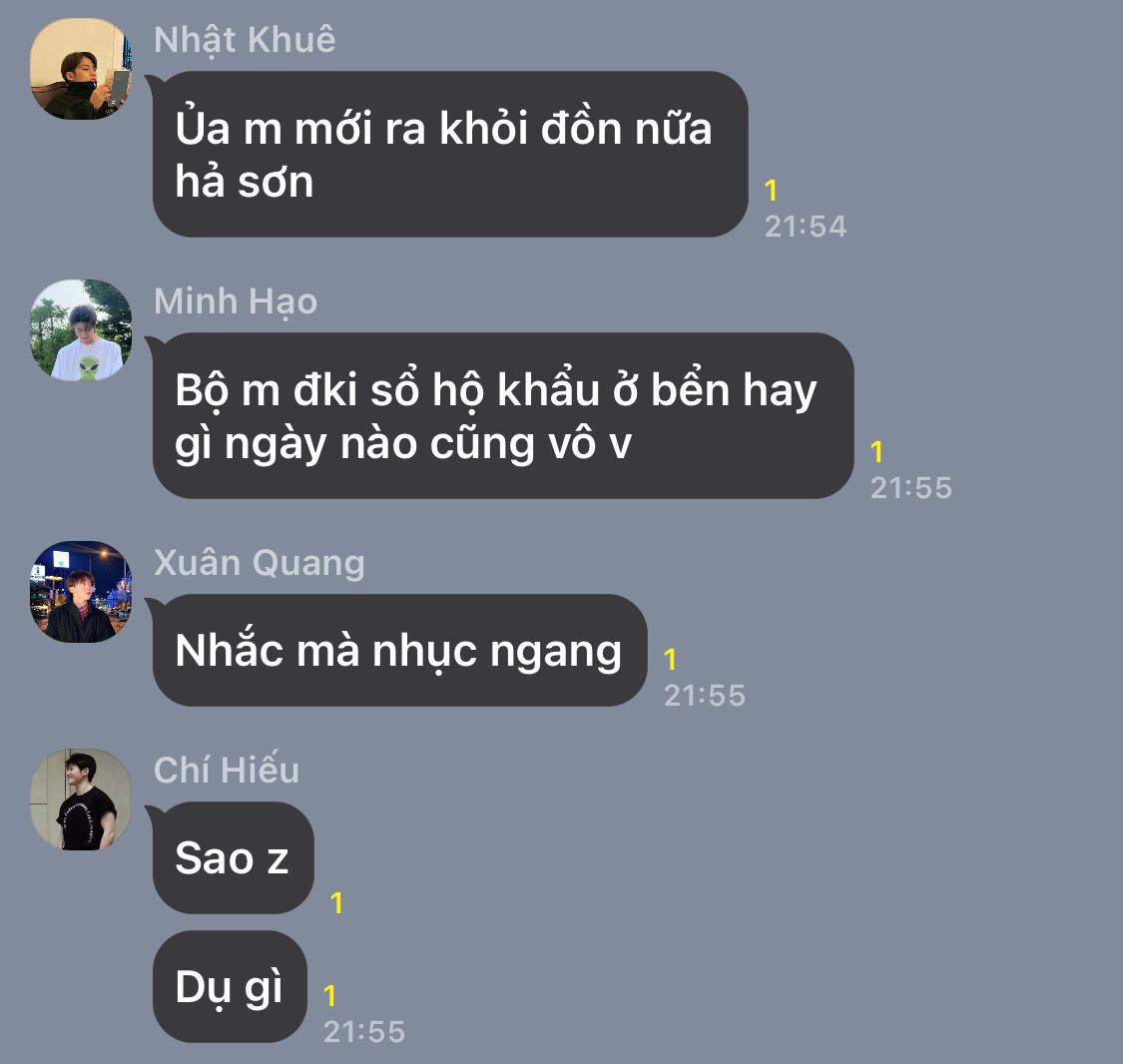Select the message "Ủa m mới ra khỏi đồn nữa"

(450, 154)
